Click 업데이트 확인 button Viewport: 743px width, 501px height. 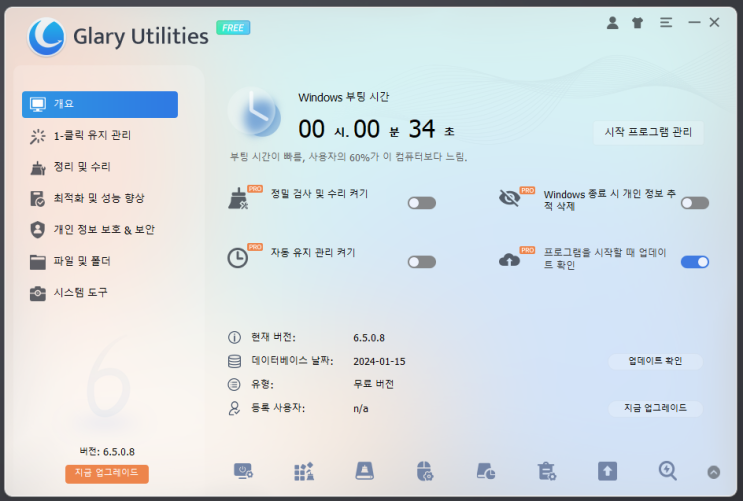point(655,361)
